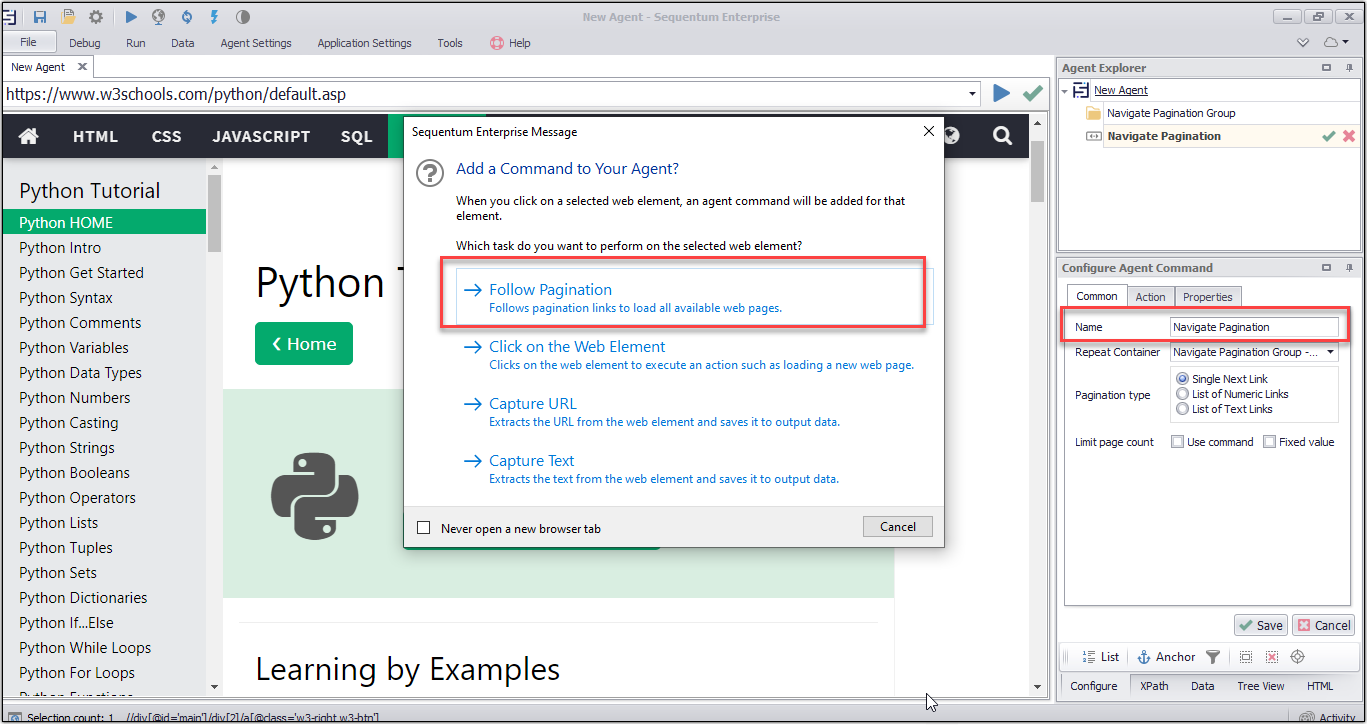Select the List of Numeric Links option

[1183, 394]
